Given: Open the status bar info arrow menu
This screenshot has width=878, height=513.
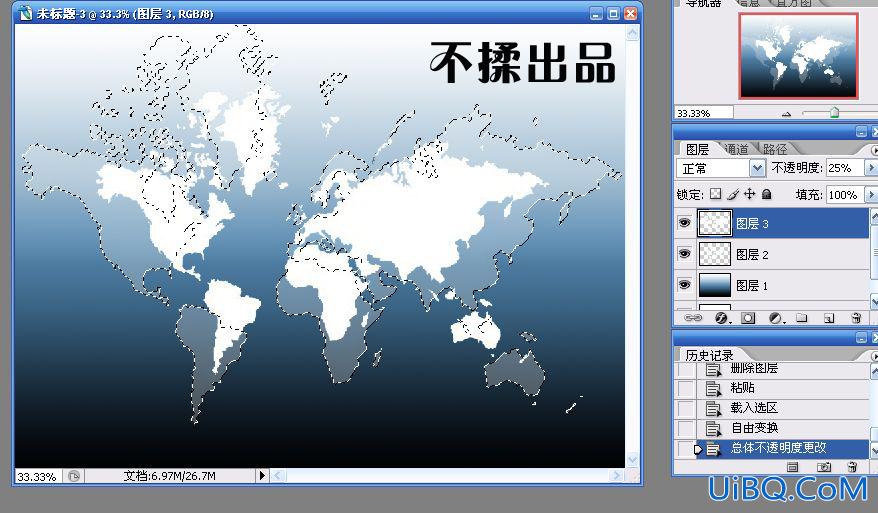Looking at the screenshot, I should tap(261, 476).
